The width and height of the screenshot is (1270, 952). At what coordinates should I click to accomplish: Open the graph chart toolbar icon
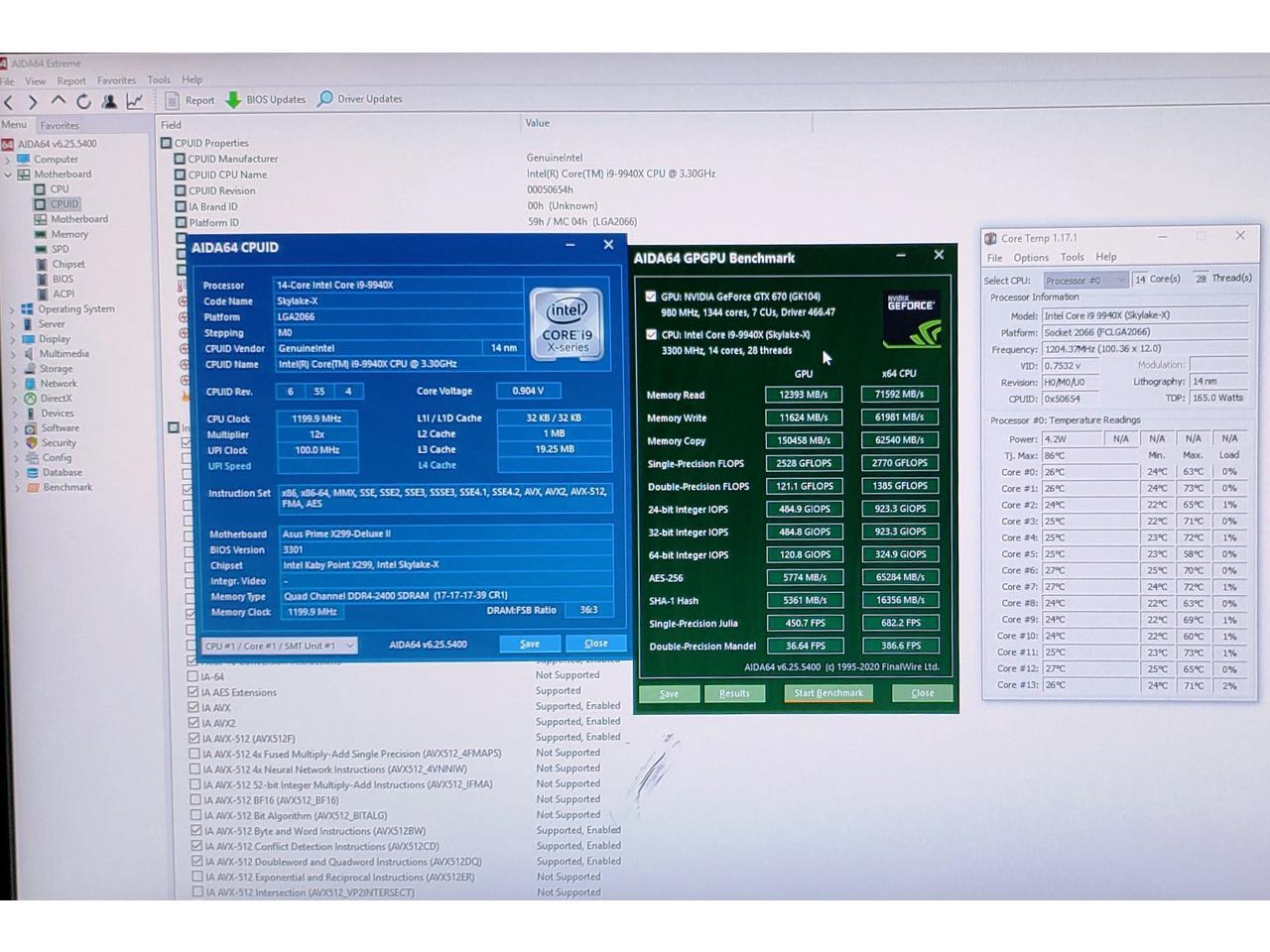tap(135, 101)
